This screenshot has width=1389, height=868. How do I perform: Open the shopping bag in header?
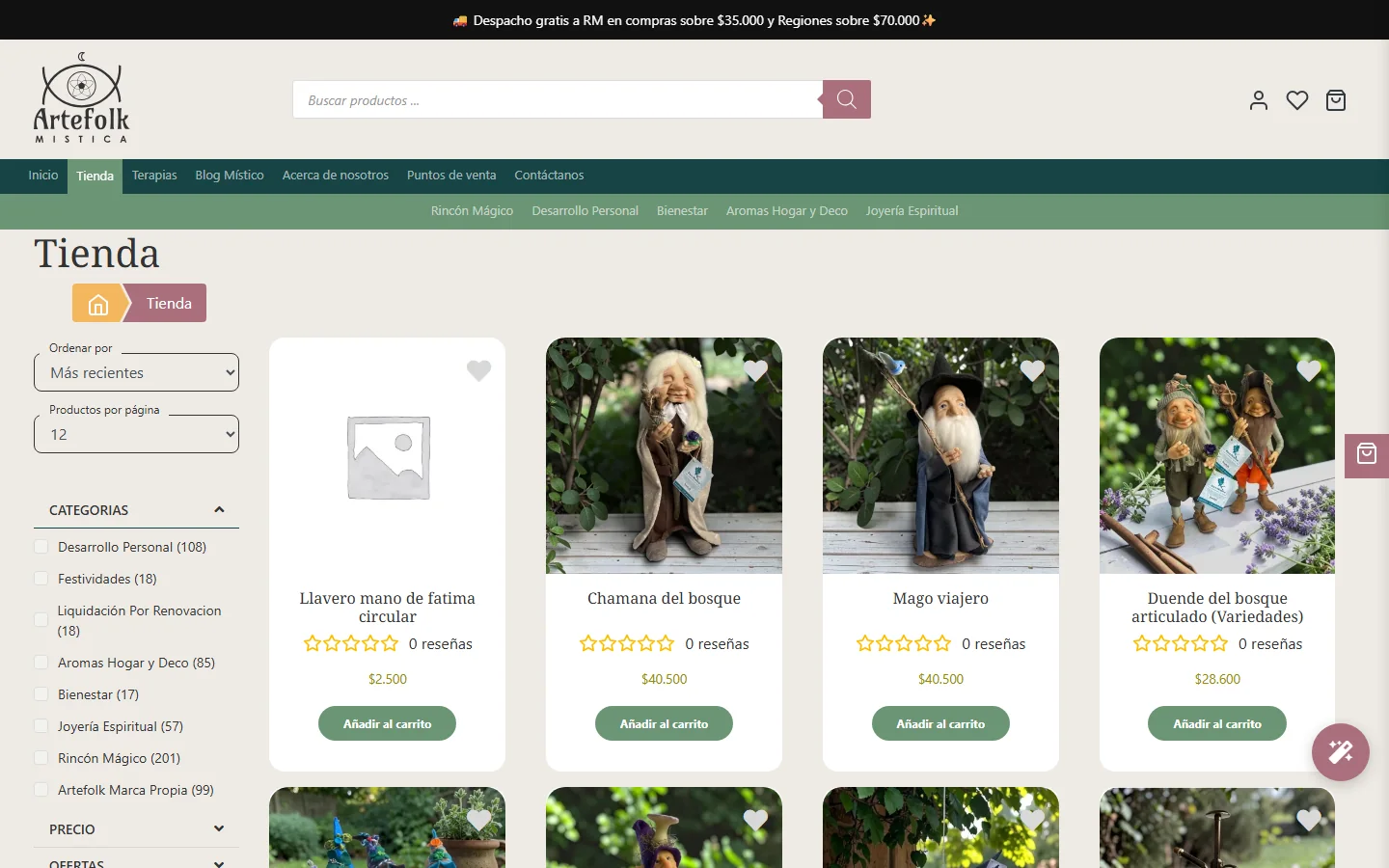click(1336, 100)
